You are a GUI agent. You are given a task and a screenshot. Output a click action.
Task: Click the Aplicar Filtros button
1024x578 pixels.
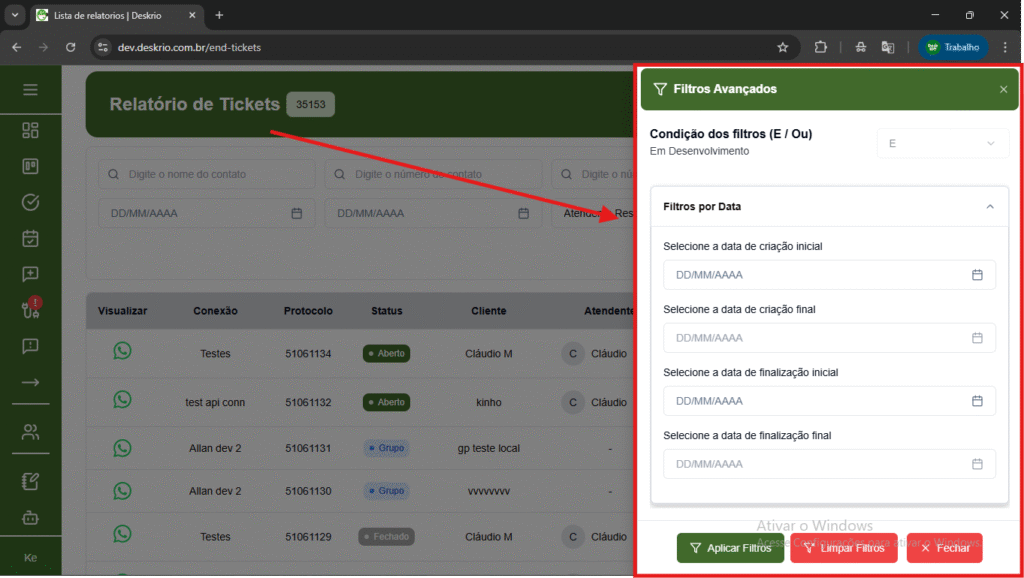pos(730,548)
